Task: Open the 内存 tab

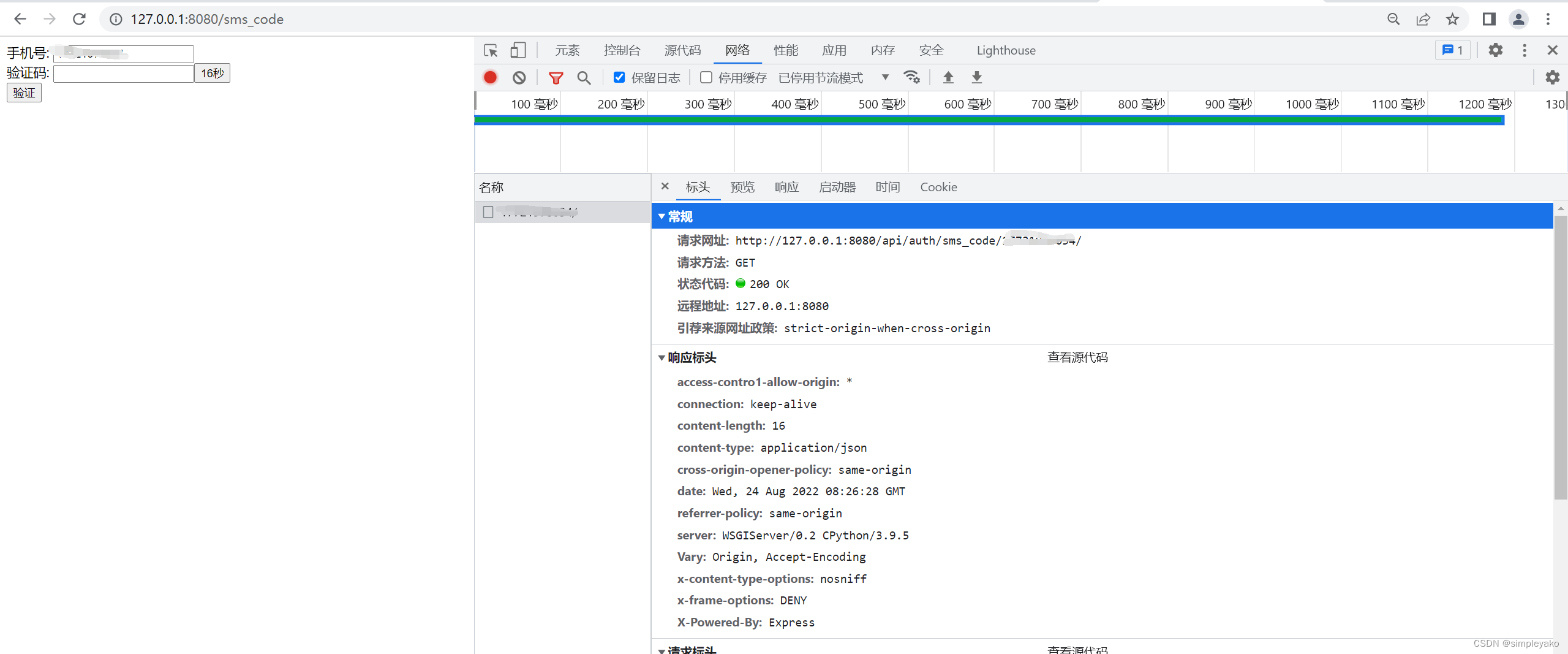Action: [x=883, y=50]
